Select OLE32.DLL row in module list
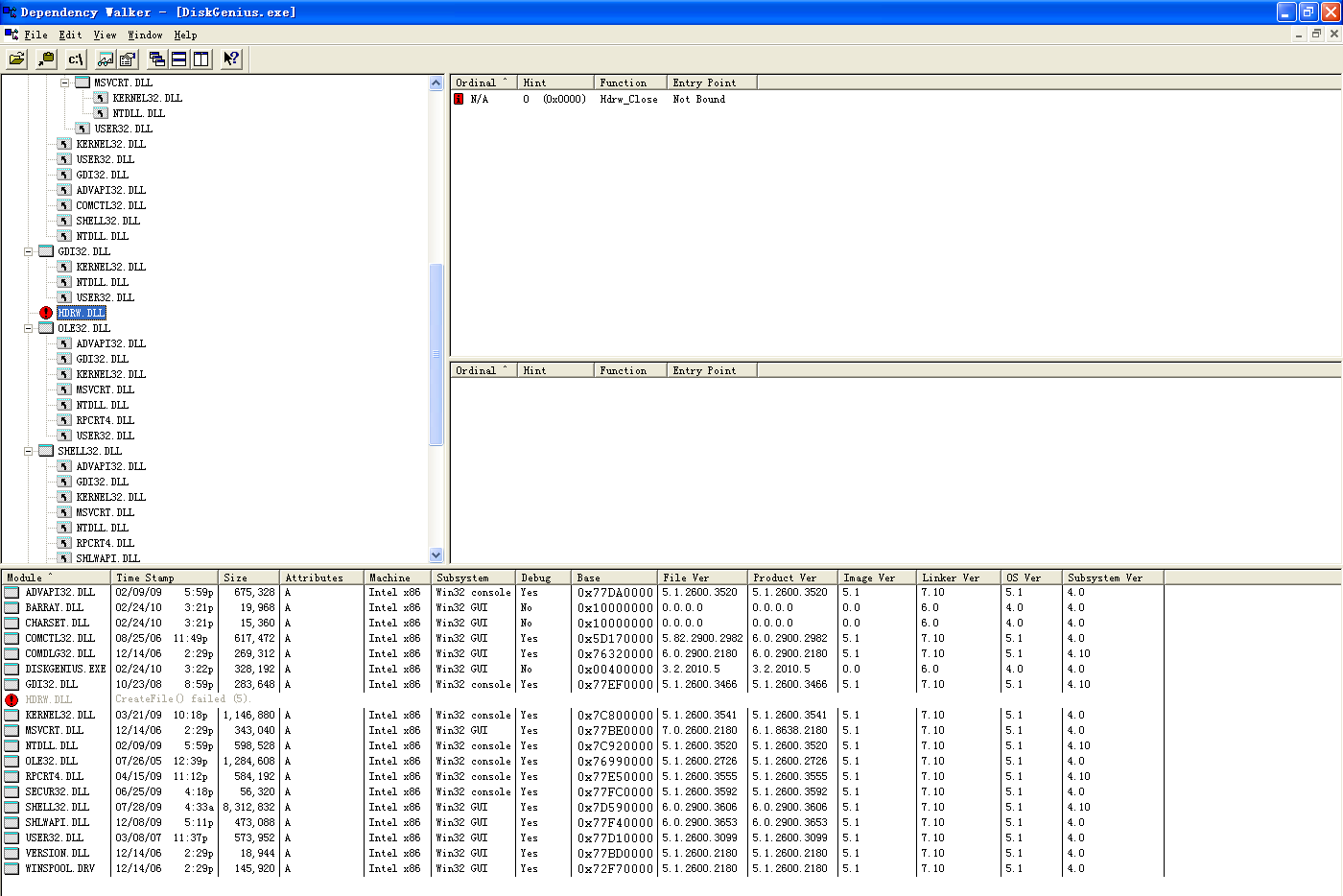Viewport: 1343px width, 896px height. 582,761
